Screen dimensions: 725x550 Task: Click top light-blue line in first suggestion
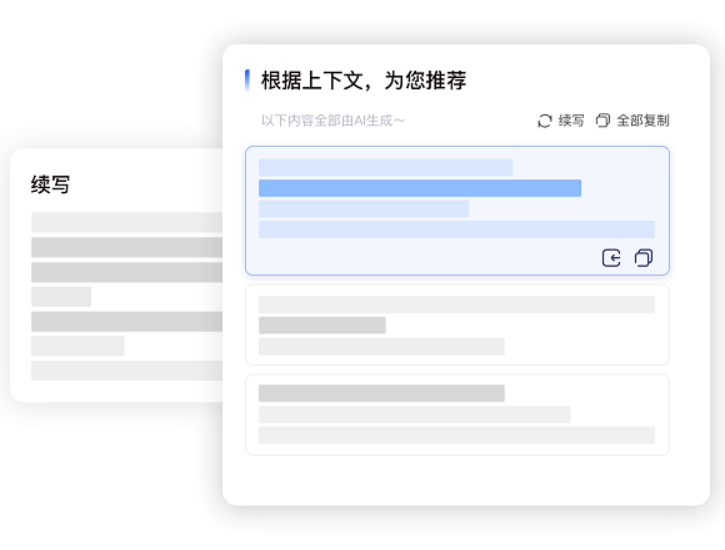coord(386,167)
